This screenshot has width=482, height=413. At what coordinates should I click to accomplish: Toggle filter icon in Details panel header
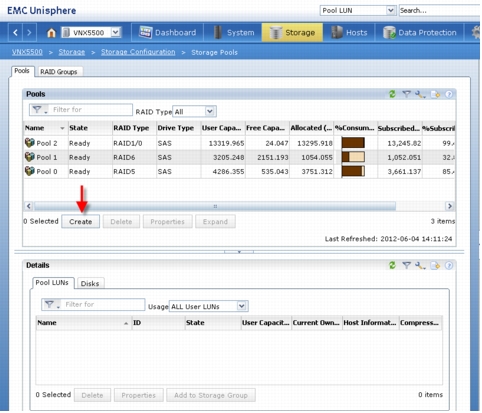click(406, 265)
